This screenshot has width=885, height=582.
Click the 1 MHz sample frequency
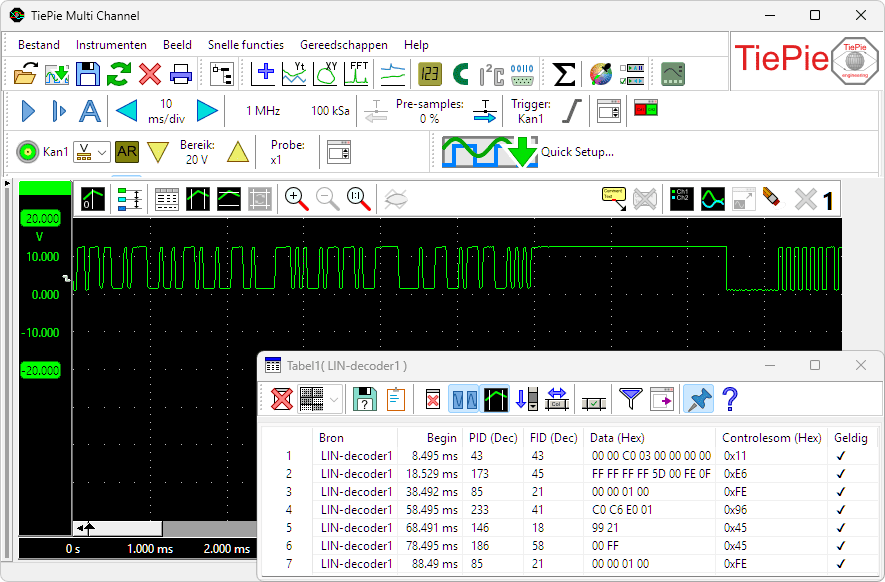tap(263, 111)
